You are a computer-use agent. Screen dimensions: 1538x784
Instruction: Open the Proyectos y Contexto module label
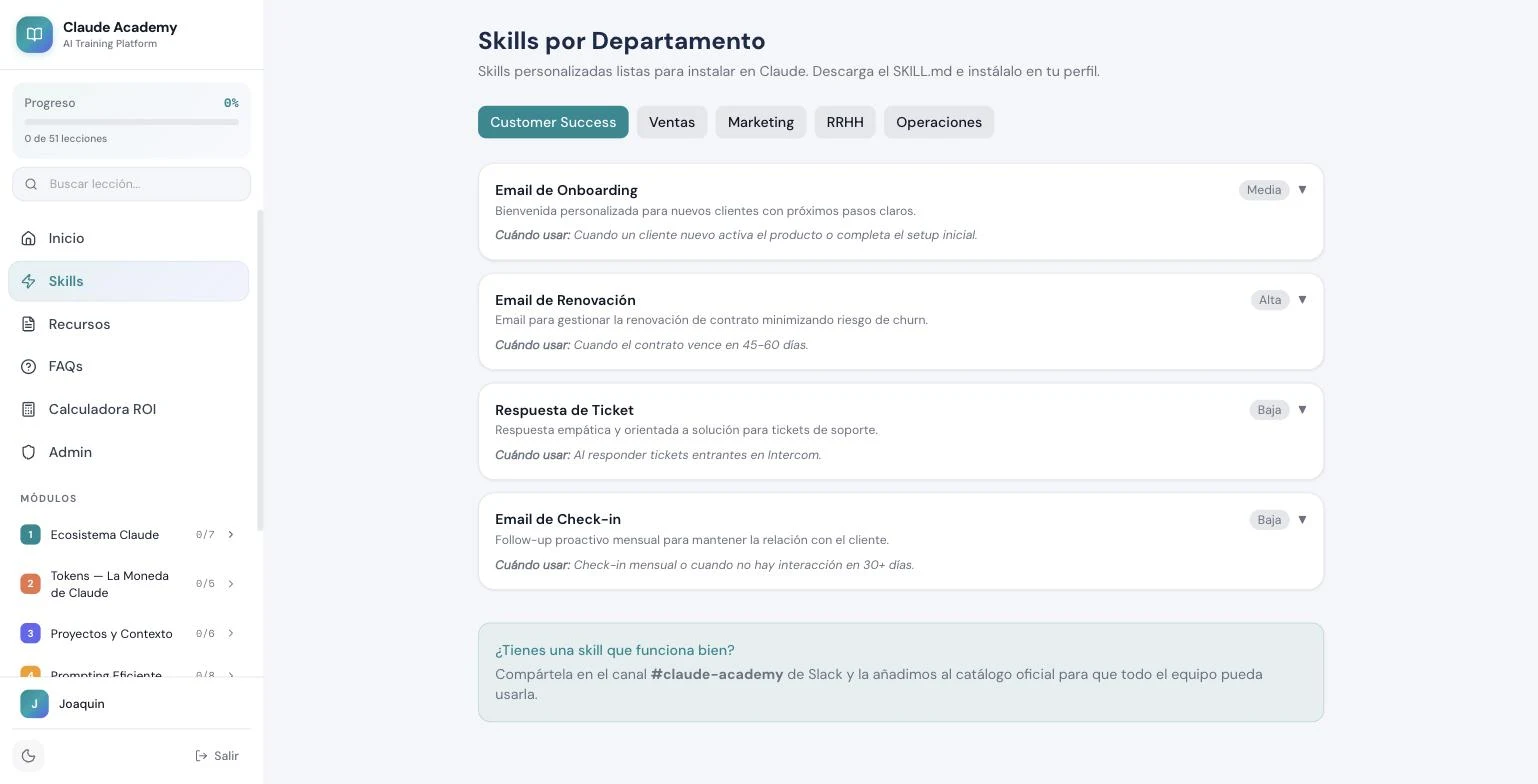pyautogui.click(x=112, y=634)
